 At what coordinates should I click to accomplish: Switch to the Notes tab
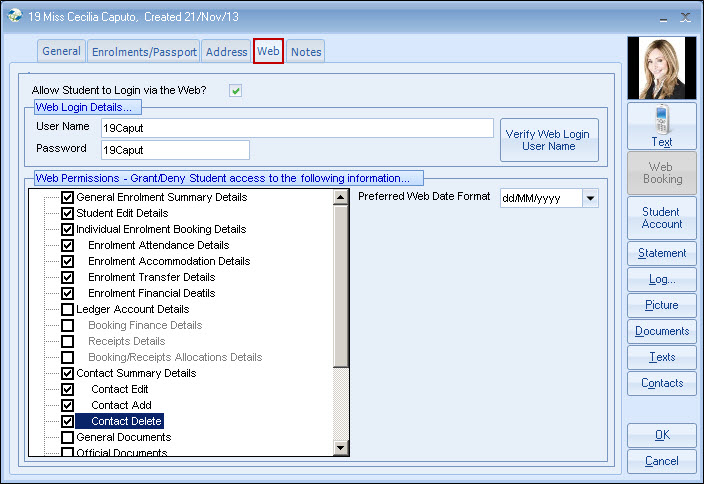tap(306, 52)
